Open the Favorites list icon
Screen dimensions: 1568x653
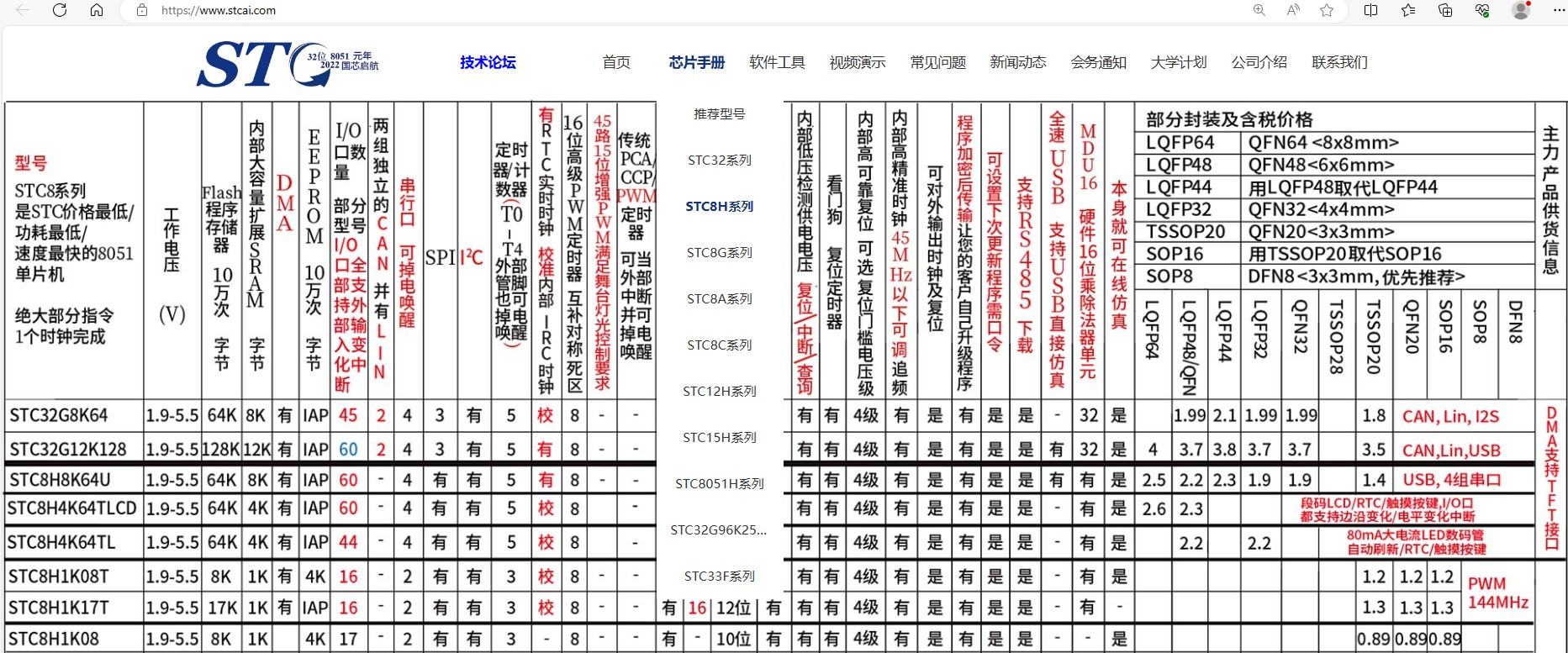point(1408,10)
